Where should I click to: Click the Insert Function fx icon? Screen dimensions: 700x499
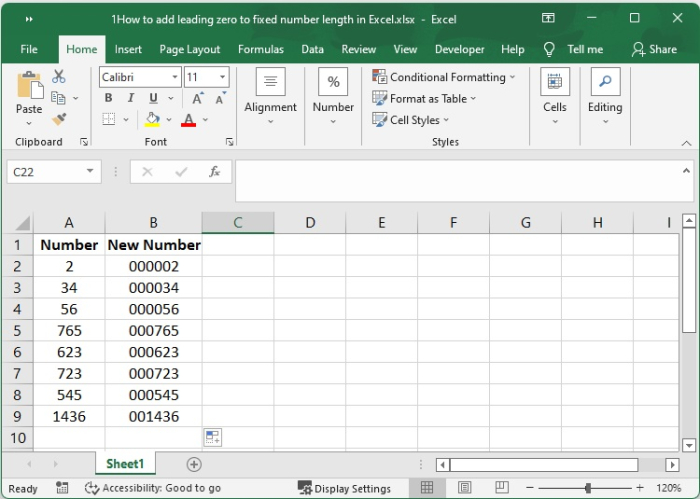[x=214, y=172]
